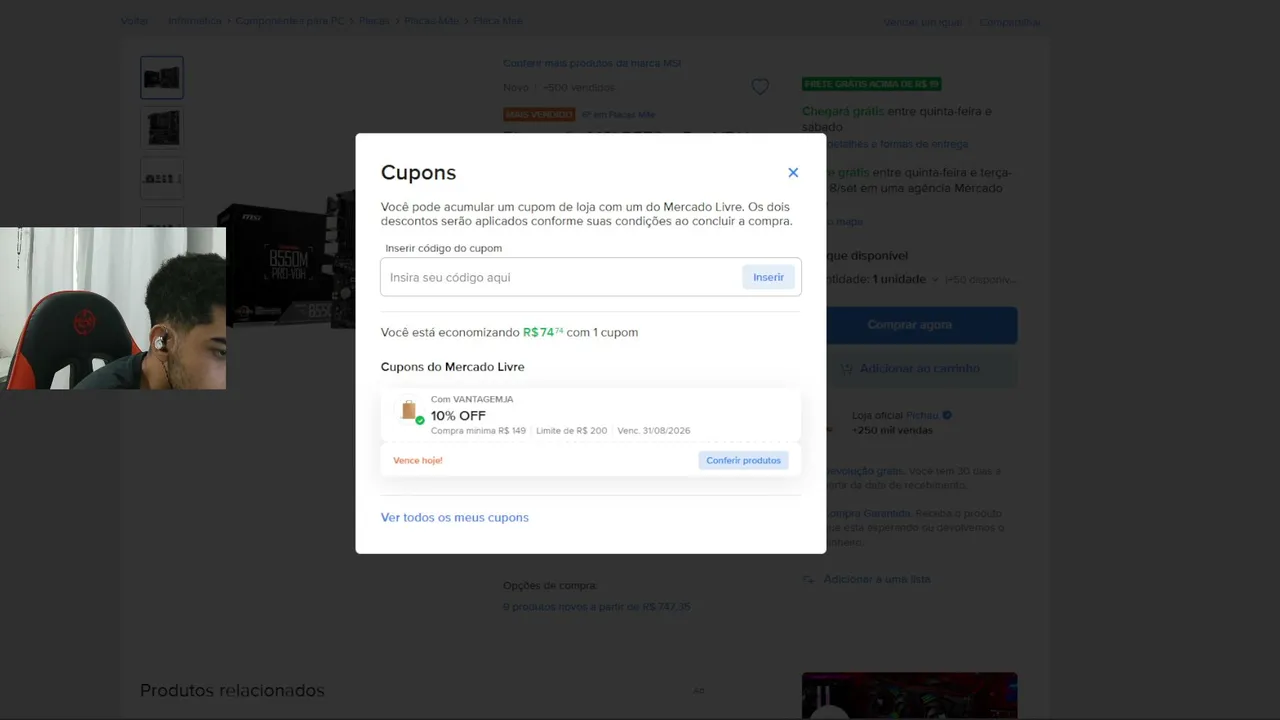Click the +250 mil vendas seller stat

coord(892,430)
